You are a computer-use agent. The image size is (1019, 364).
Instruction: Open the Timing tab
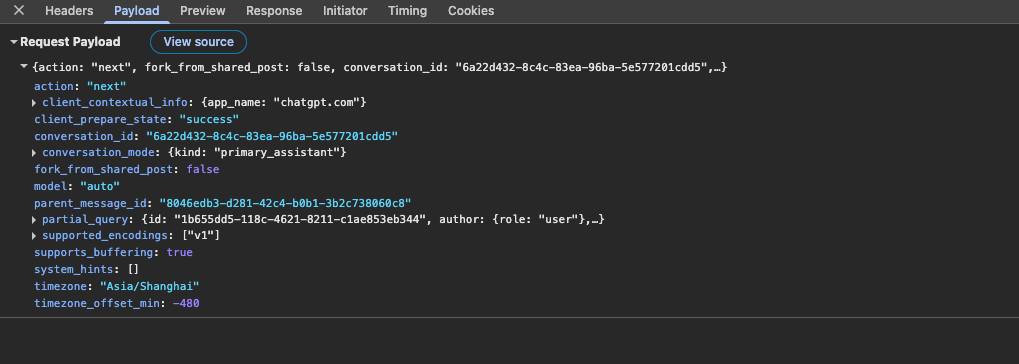pos(407,11)
